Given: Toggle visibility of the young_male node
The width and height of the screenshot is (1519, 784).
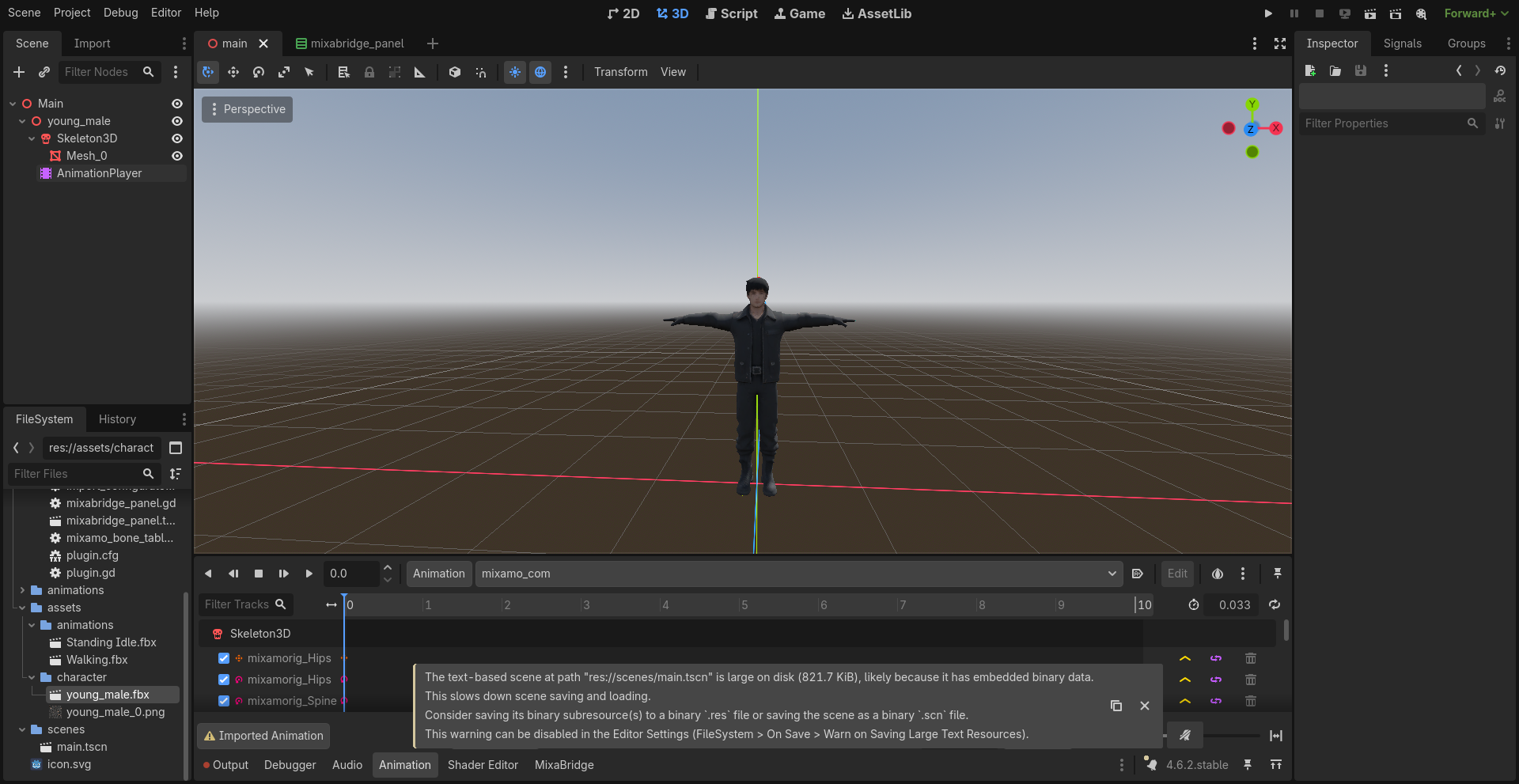Looking at the screenshot, I should tap(176, 121).
